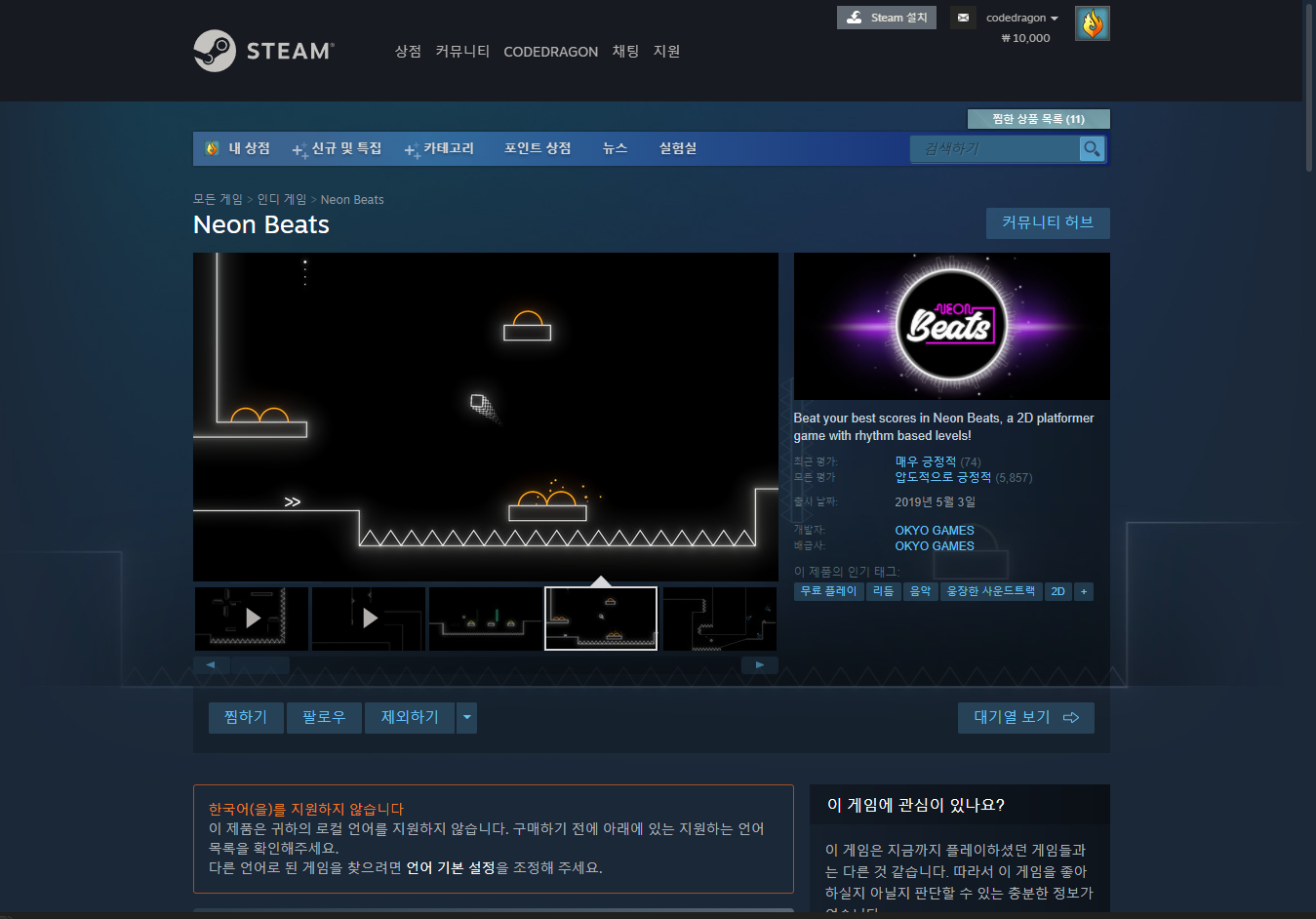Click the thumbnail strip scroll handle

pyautogui.click(x=260, y=665)
